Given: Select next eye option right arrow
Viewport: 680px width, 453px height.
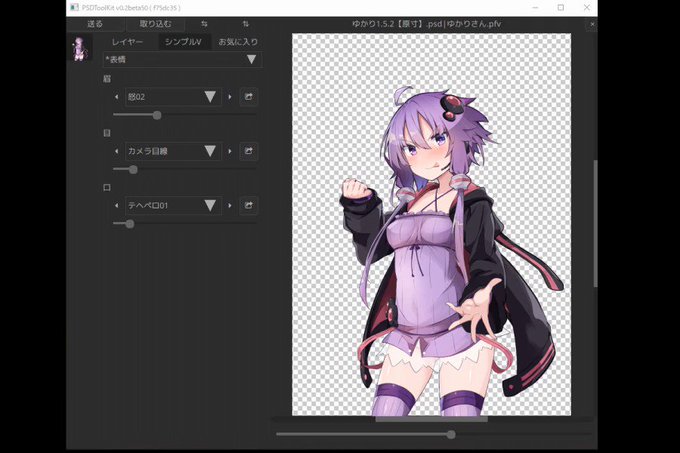Looking at the screenshot, I should pos(230,151).
